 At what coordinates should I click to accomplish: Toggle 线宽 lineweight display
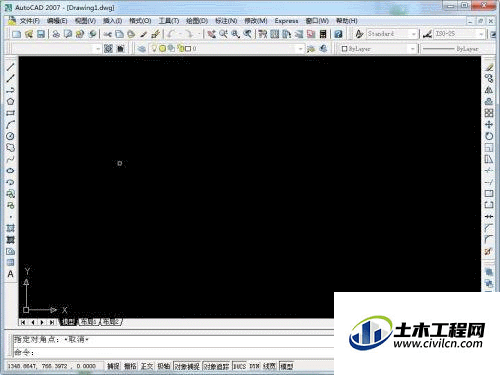[x=269, y=366]
